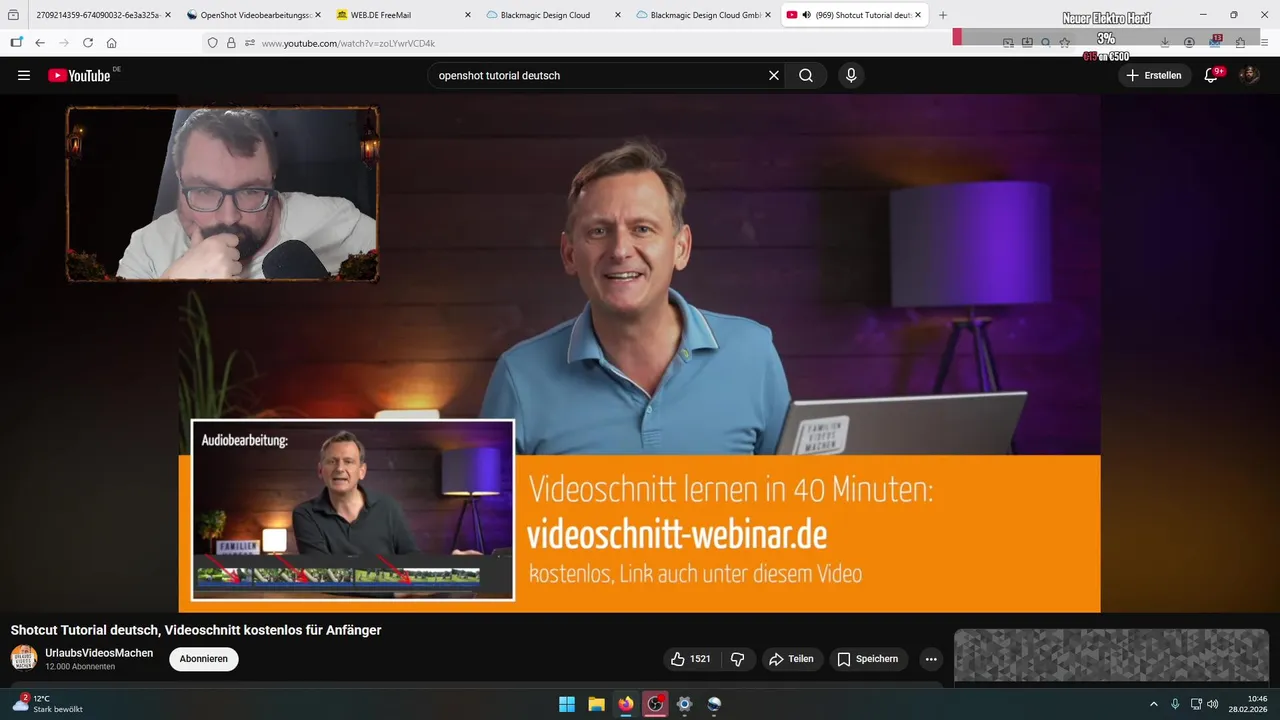1280x720 pixels.
Task: Show tracking protection shield info
Action: click(x=212, y=43)
